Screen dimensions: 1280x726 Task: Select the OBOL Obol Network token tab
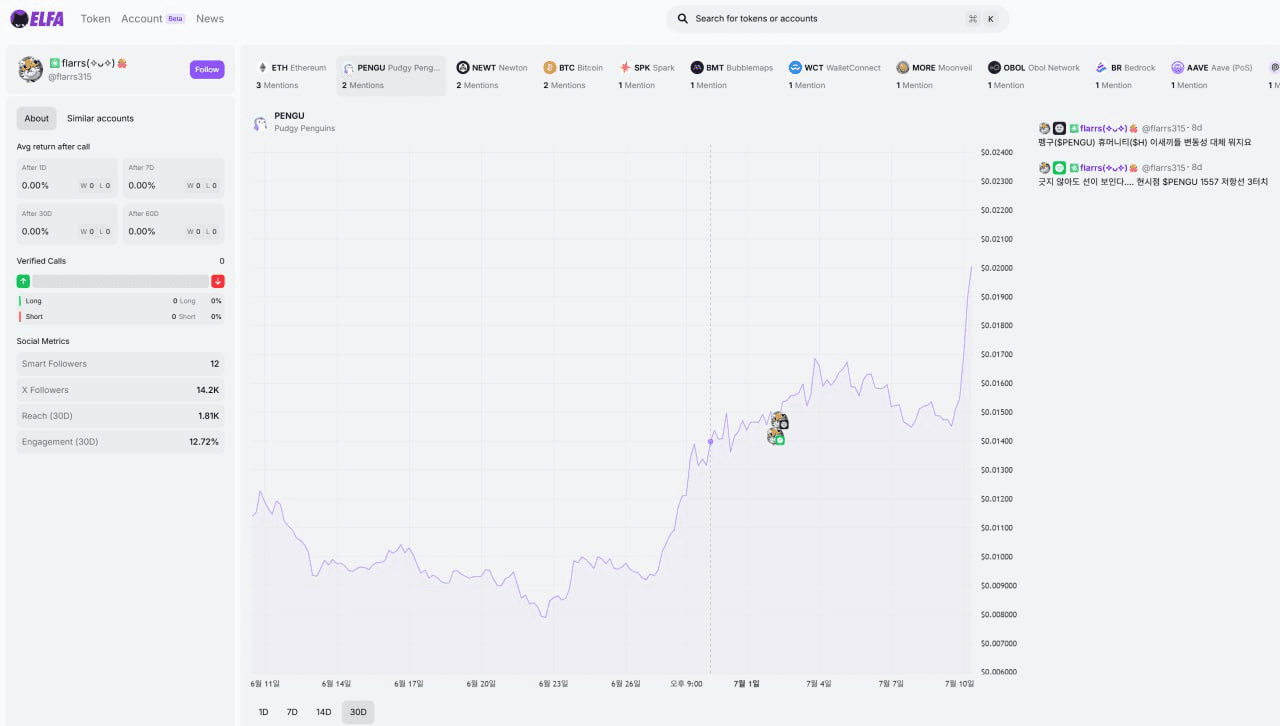[1034, 76]
